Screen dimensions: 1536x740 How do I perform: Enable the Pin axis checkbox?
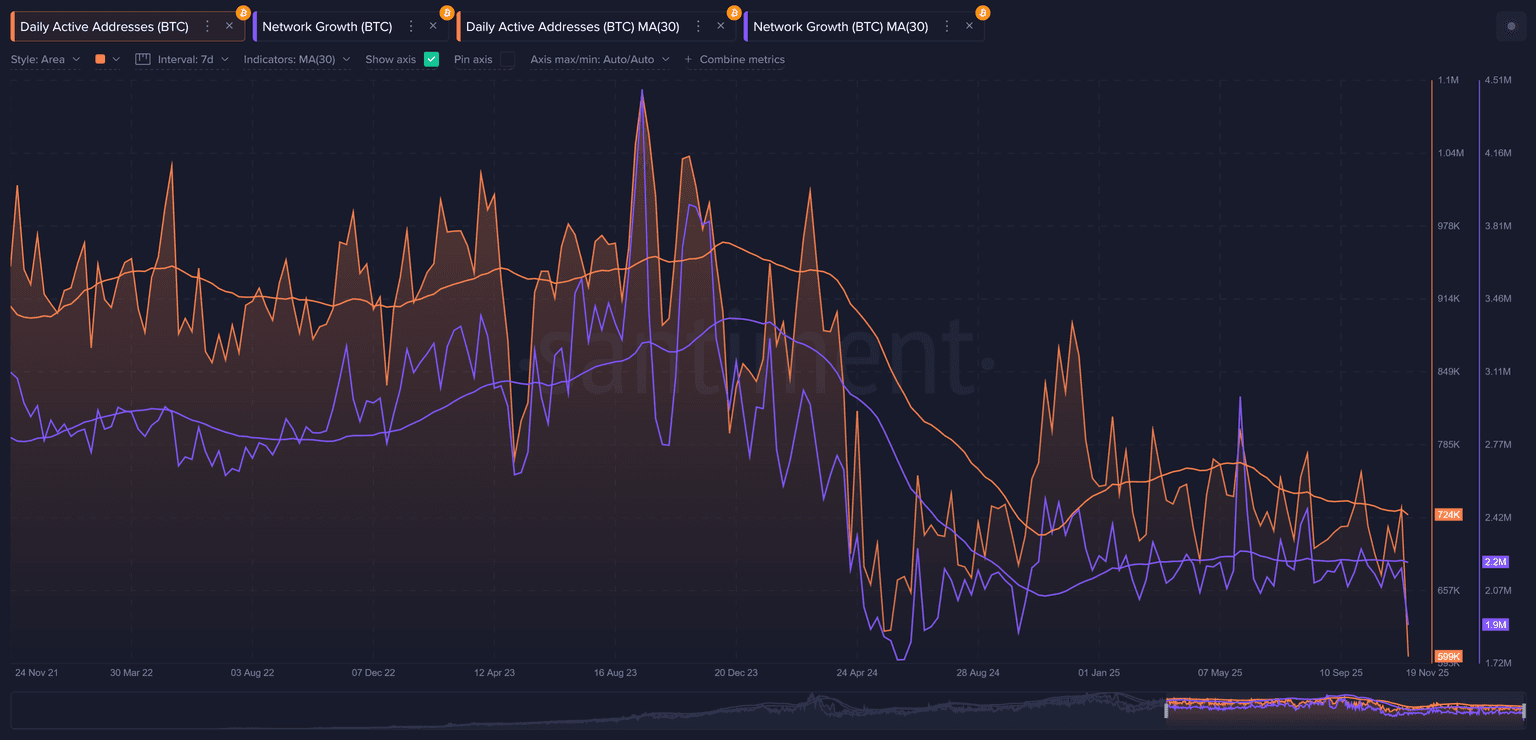(508, 60)
